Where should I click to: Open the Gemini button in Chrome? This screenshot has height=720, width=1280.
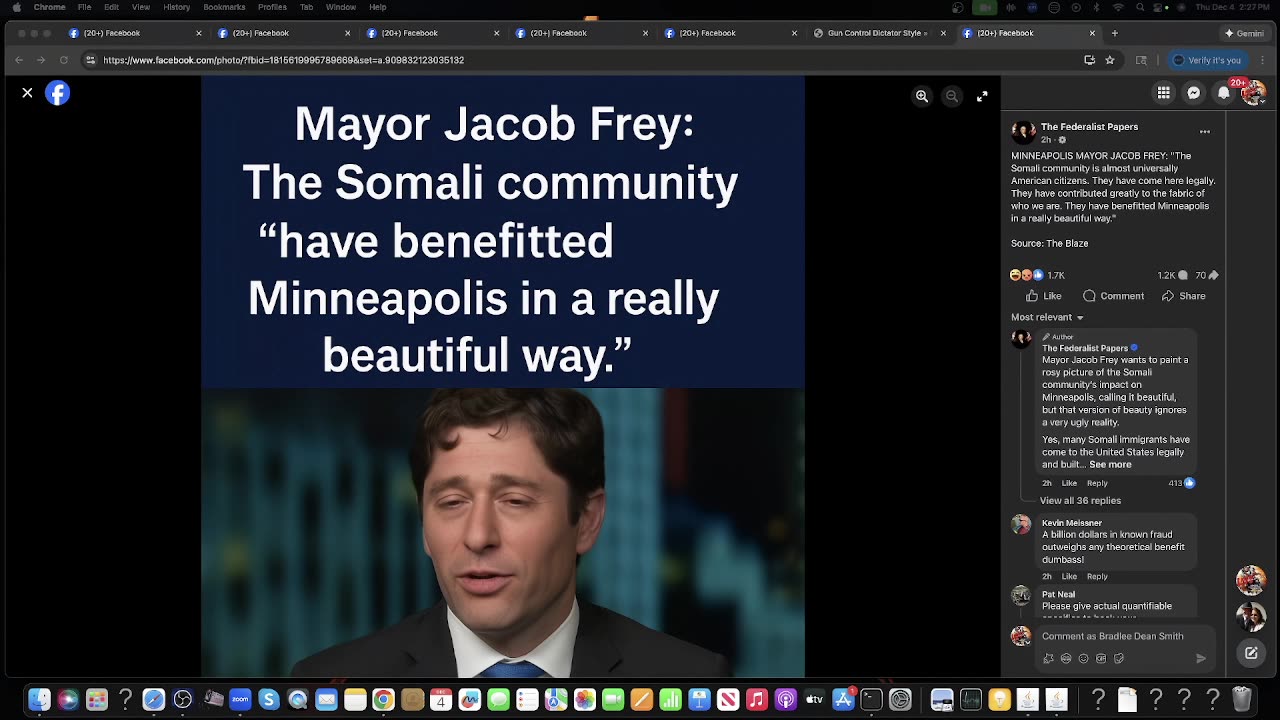coord(1243,33)
